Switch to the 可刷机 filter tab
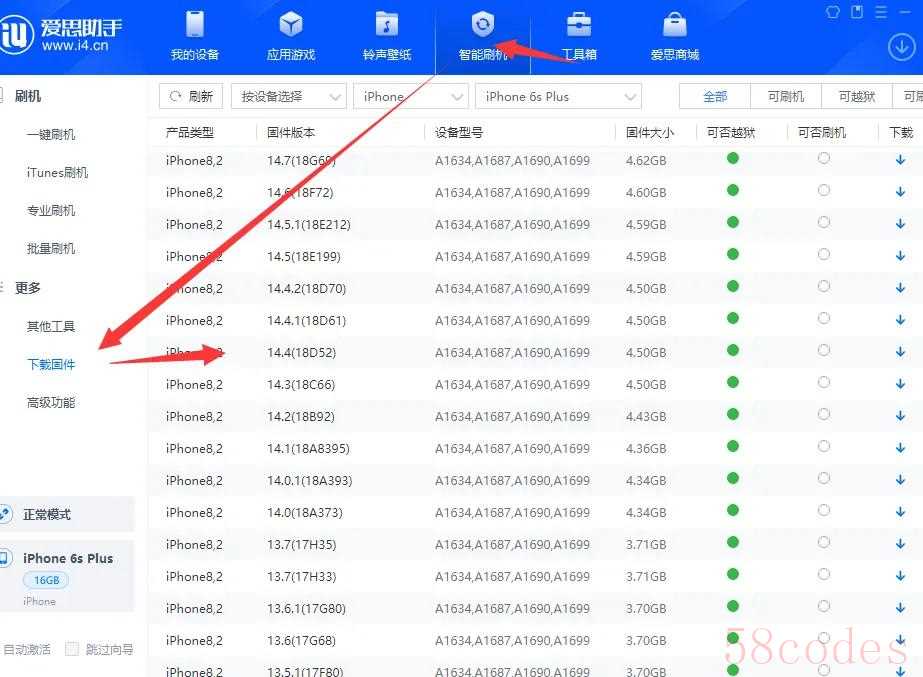This screenshot has height=677, width=923. click(786, 97)
